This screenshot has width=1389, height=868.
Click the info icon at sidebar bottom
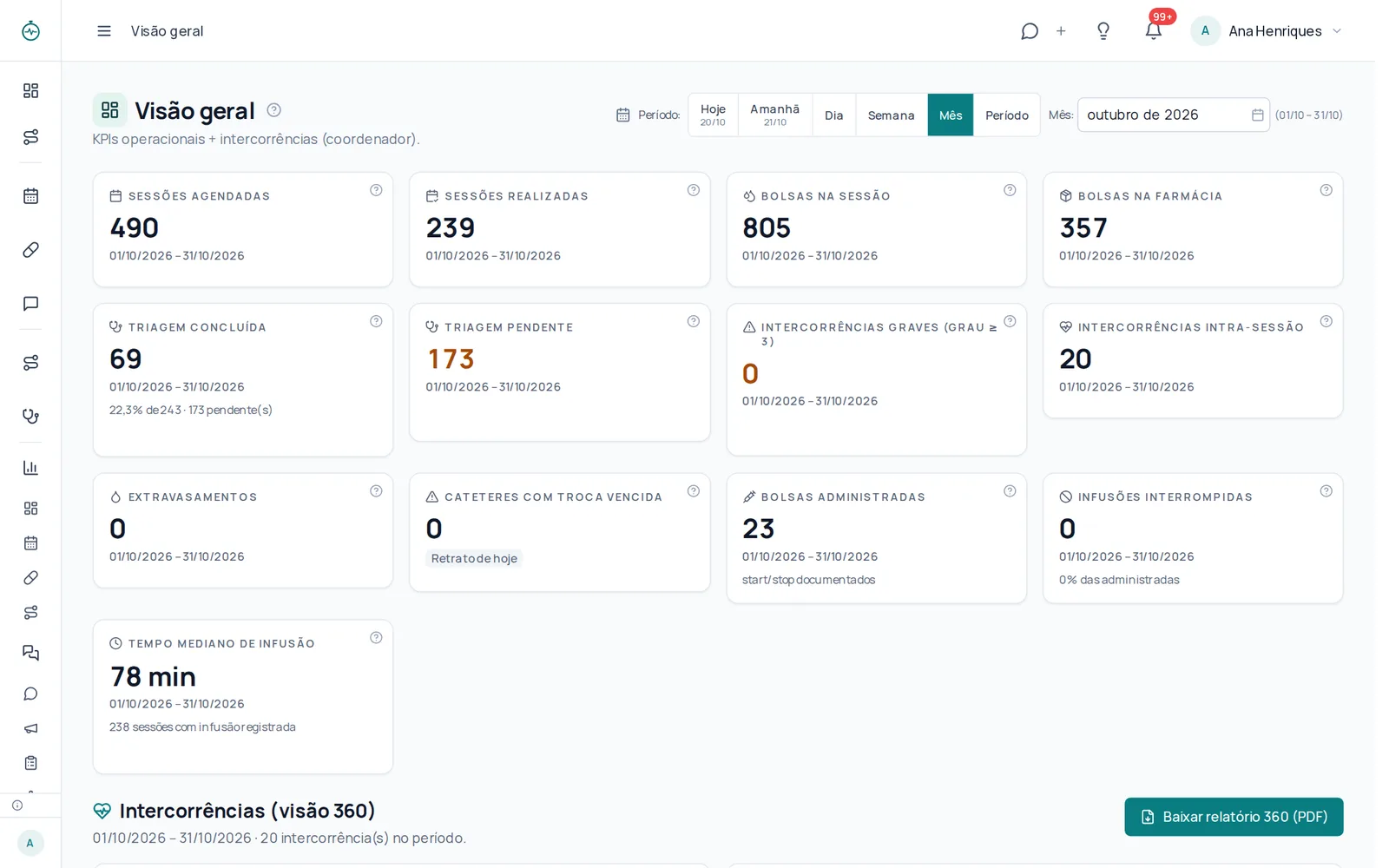[17, 805]
